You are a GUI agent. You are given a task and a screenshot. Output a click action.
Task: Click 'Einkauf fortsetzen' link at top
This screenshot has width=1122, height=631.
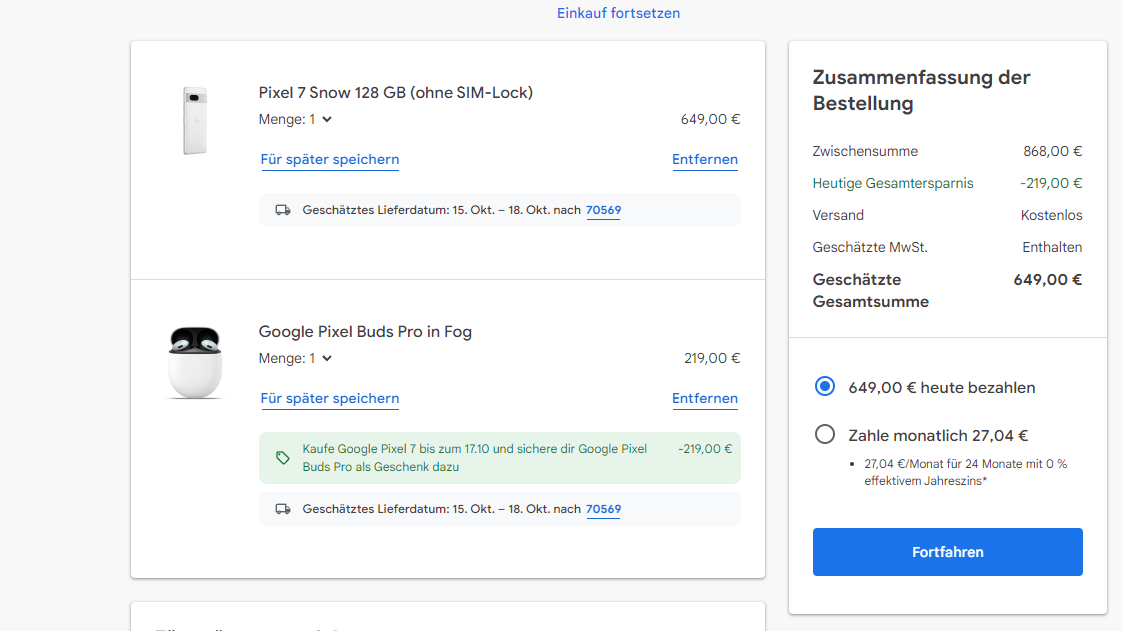(x=618, y=13)
